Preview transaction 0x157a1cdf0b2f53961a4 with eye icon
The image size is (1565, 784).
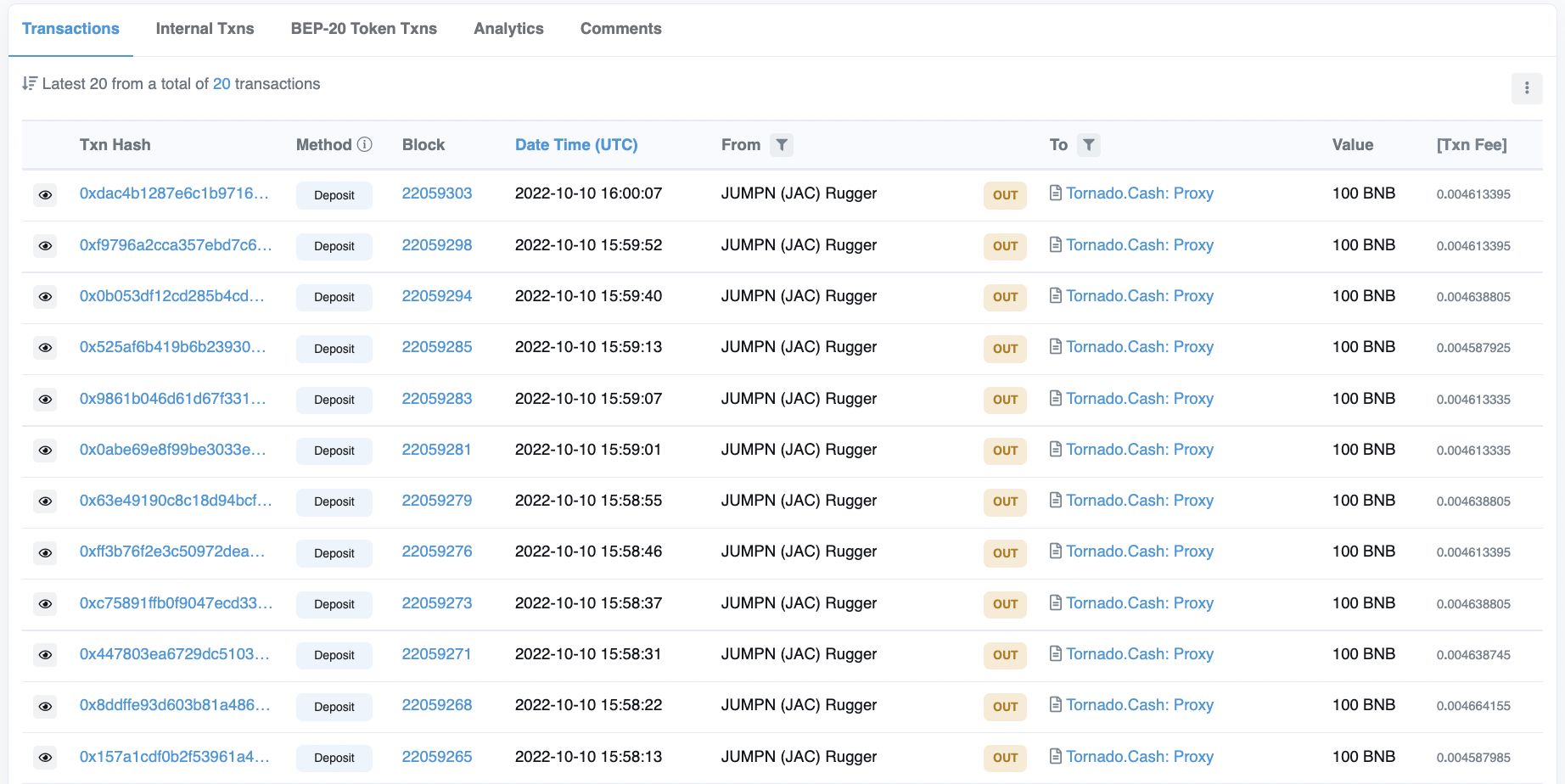(46, 758)
